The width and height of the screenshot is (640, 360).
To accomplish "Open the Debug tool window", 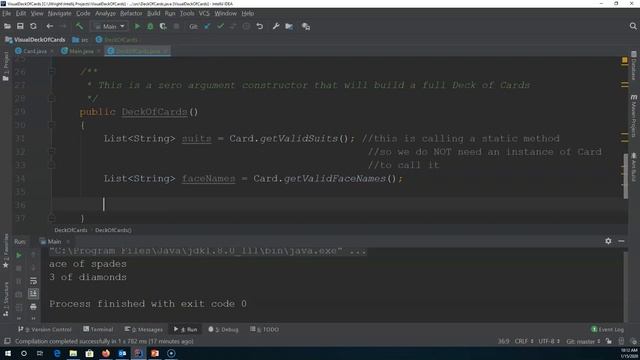I will 223,329.
